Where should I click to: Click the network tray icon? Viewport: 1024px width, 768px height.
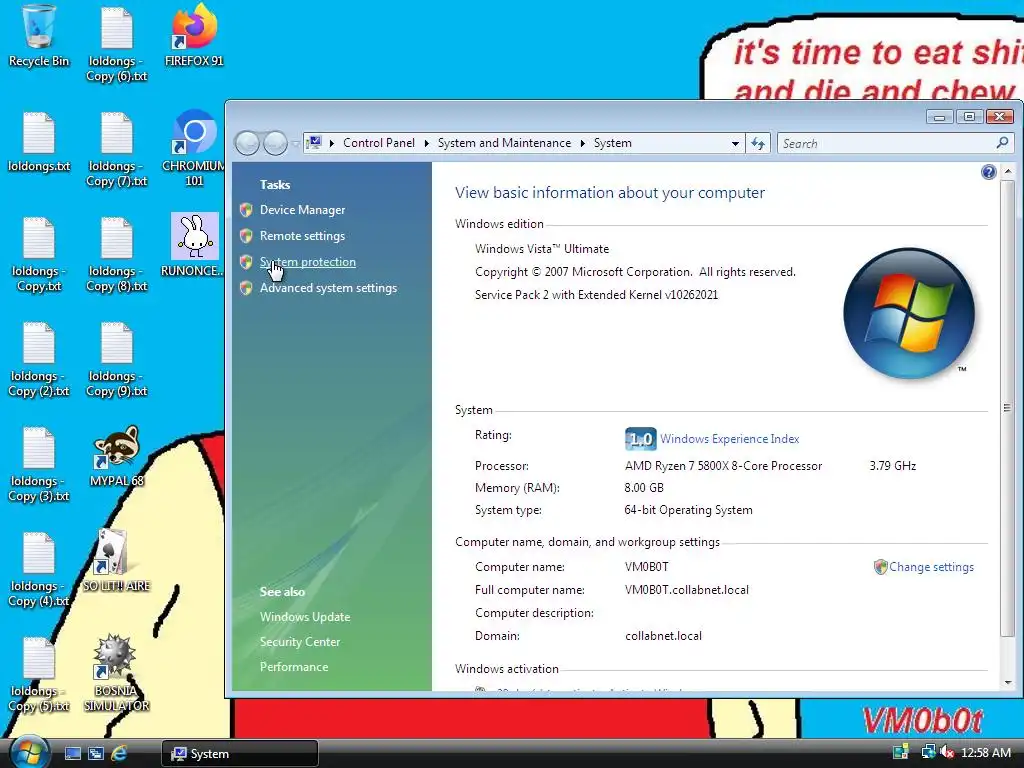click(927, 752)
